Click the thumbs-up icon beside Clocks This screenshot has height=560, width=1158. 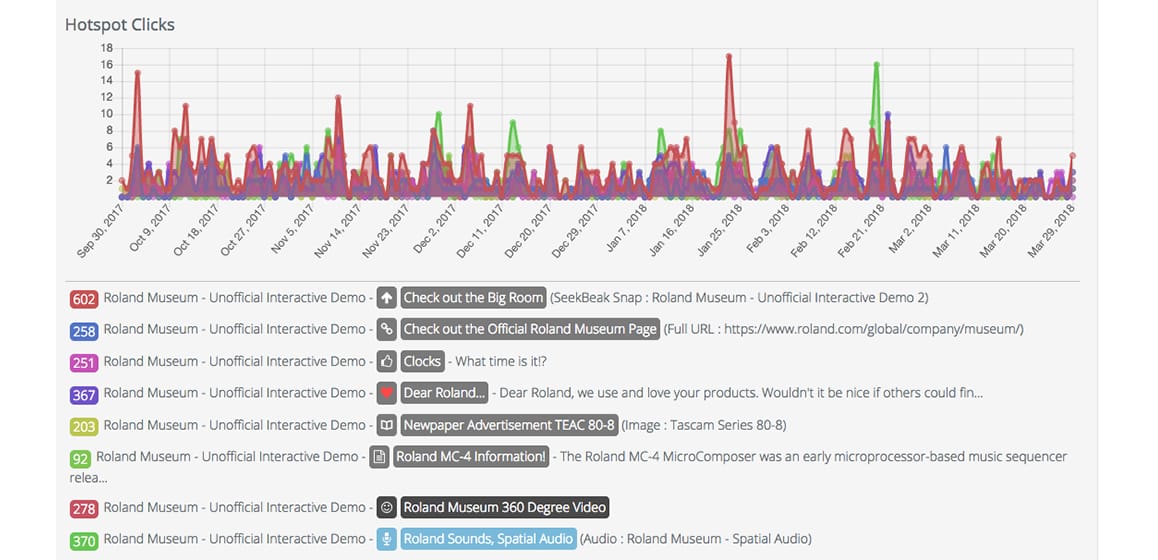tap(387, 361)
